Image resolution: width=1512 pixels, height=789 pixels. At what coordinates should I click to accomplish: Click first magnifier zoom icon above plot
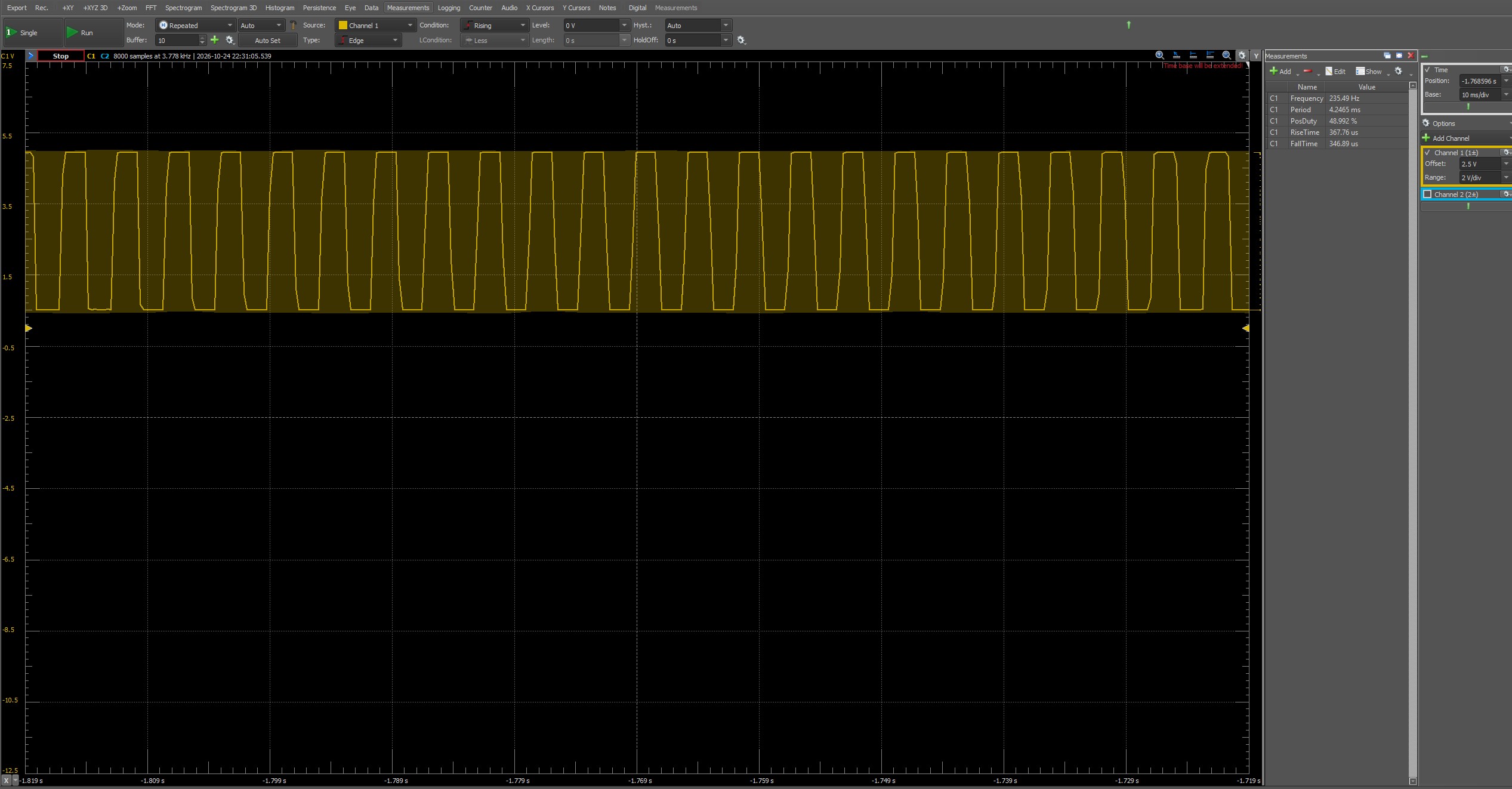tap(1160, 56)
